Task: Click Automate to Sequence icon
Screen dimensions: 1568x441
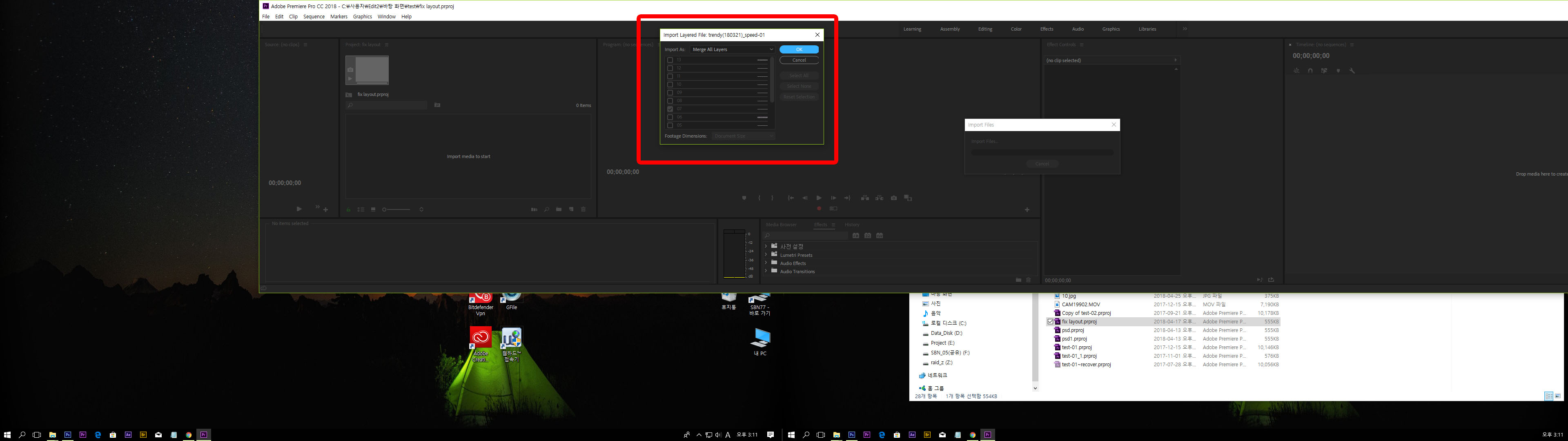Action: pos(534,209)
